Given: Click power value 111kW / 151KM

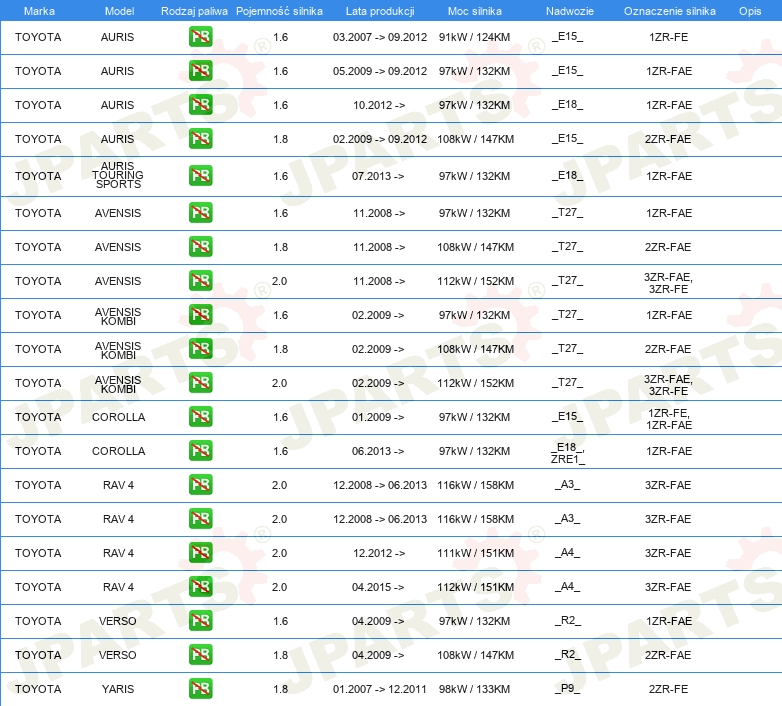Looking at the screenshot, I should pos(475,553).
